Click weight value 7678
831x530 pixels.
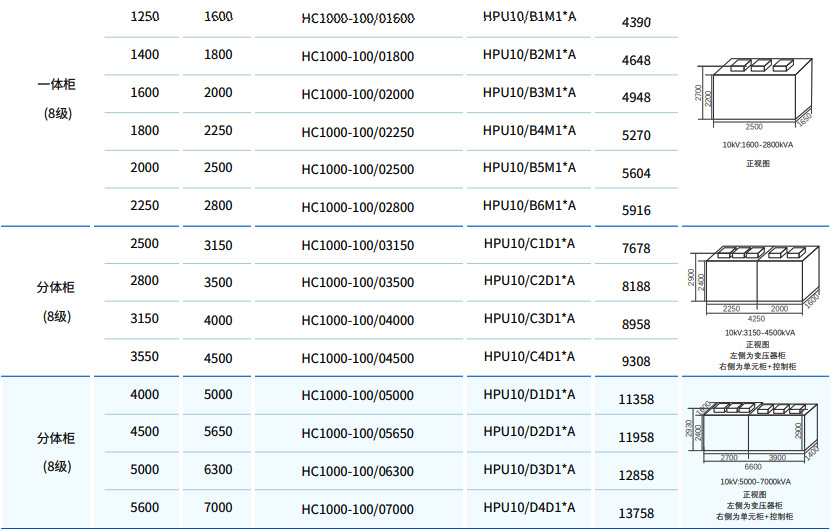point(636,248)
